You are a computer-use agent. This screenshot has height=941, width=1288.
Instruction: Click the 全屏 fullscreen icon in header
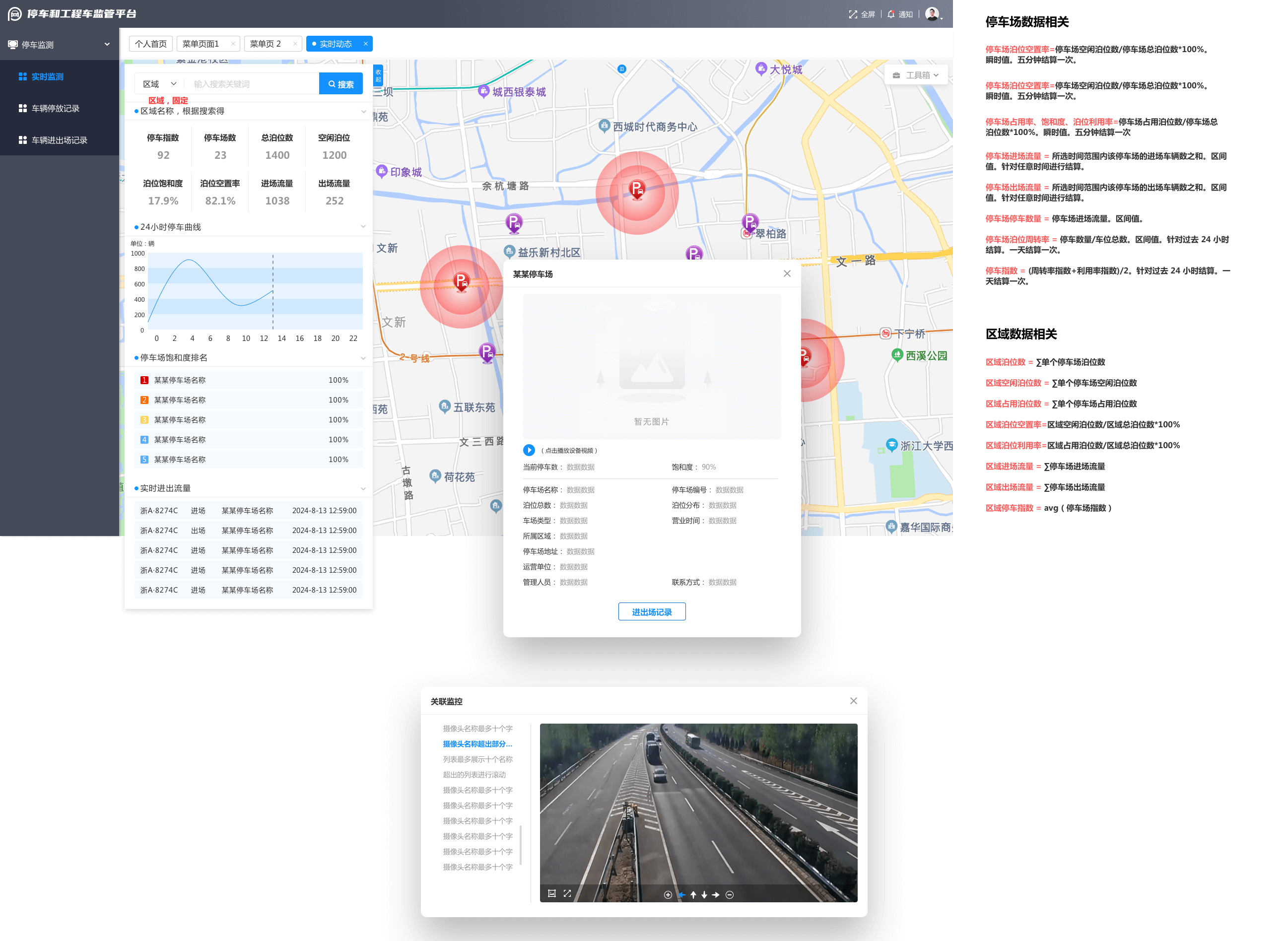[853, 14]
